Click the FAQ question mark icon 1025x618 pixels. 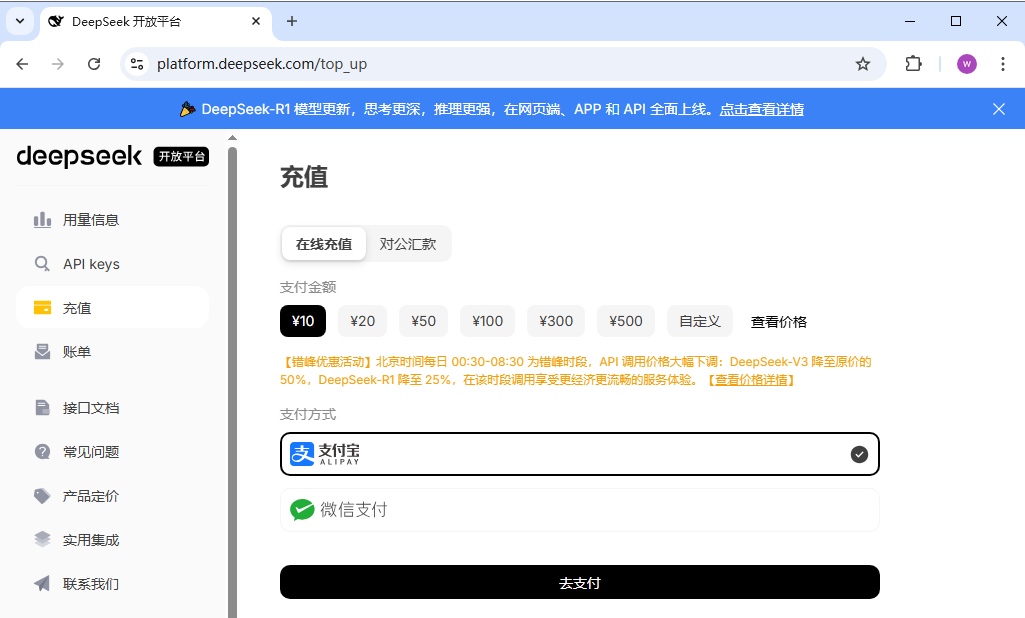(x=42, y=452)
